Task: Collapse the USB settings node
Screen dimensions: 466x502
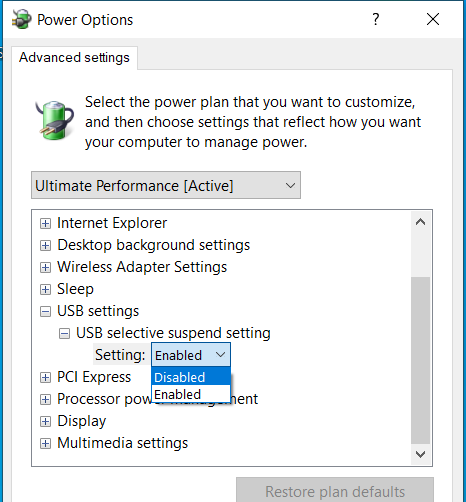Action: (45, 311)
